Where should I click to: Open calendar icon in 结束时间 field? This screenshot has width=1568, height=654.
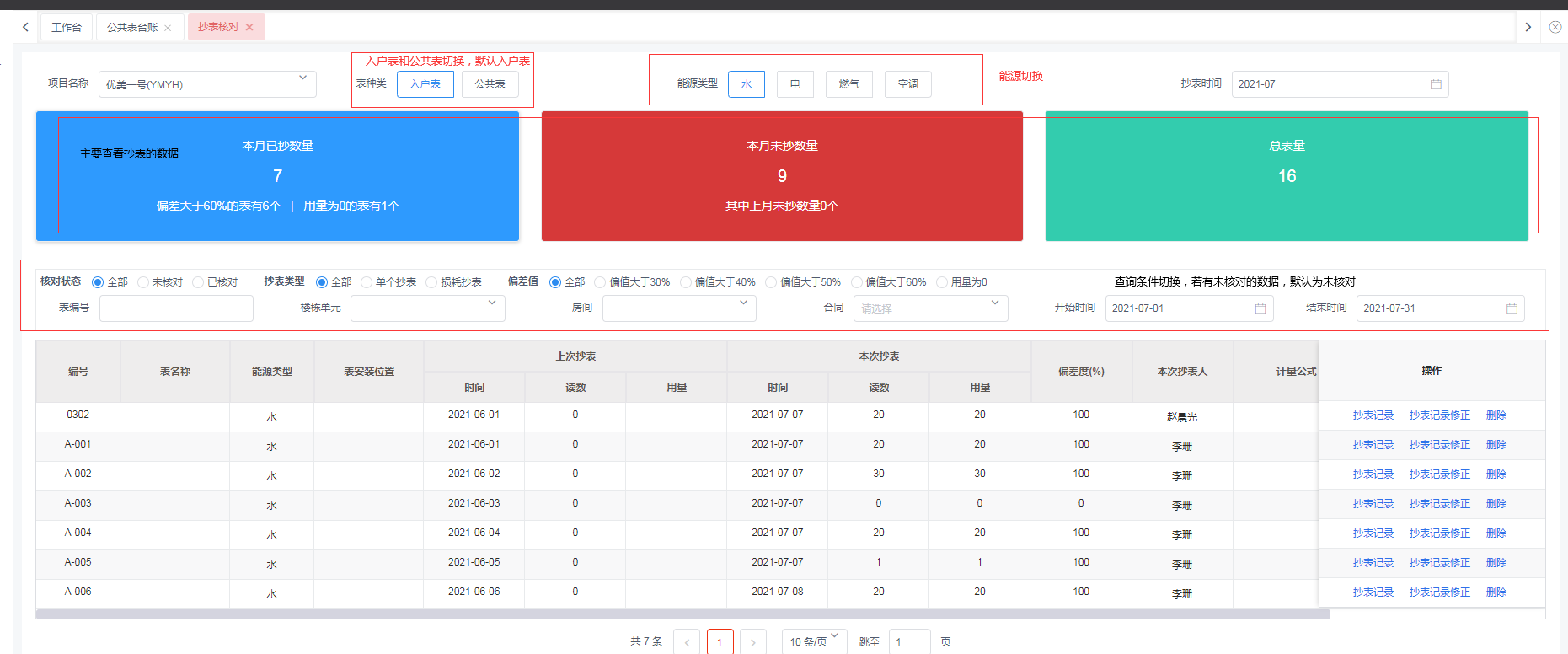pyautogui.click(x=1512, y=308)
